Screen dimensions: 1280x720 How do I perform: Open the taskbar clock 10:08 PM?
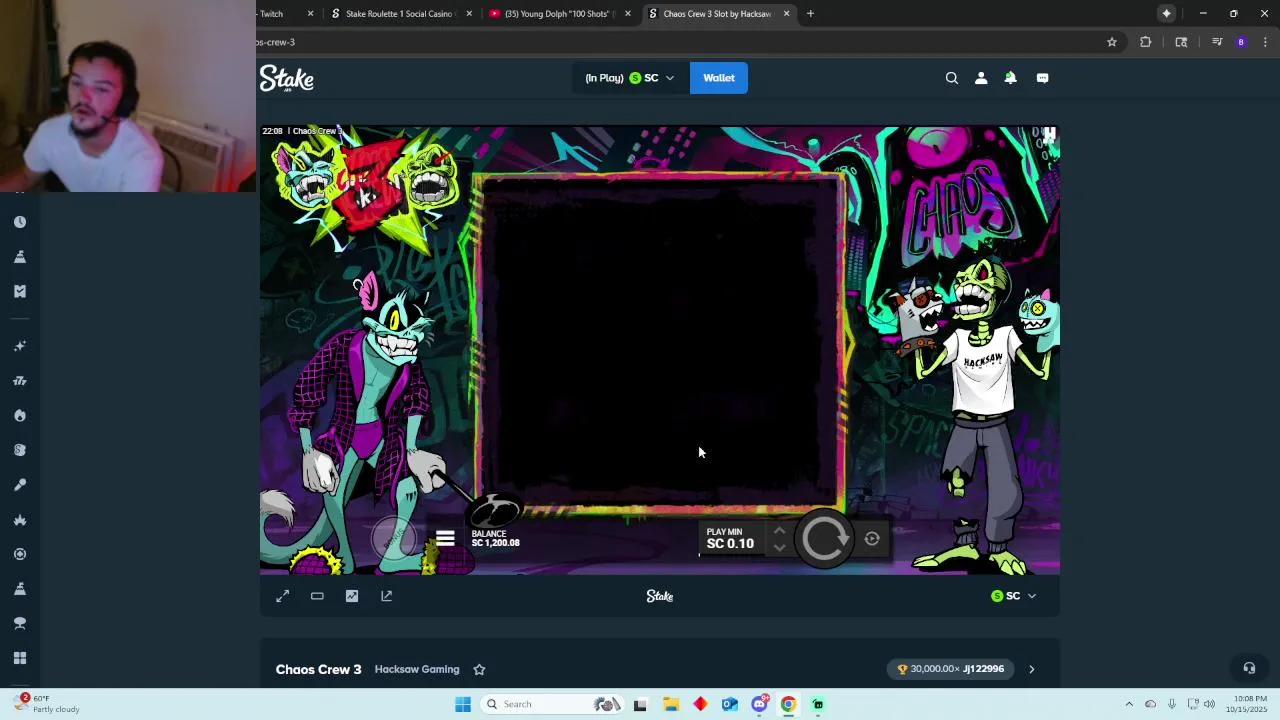1249,704
